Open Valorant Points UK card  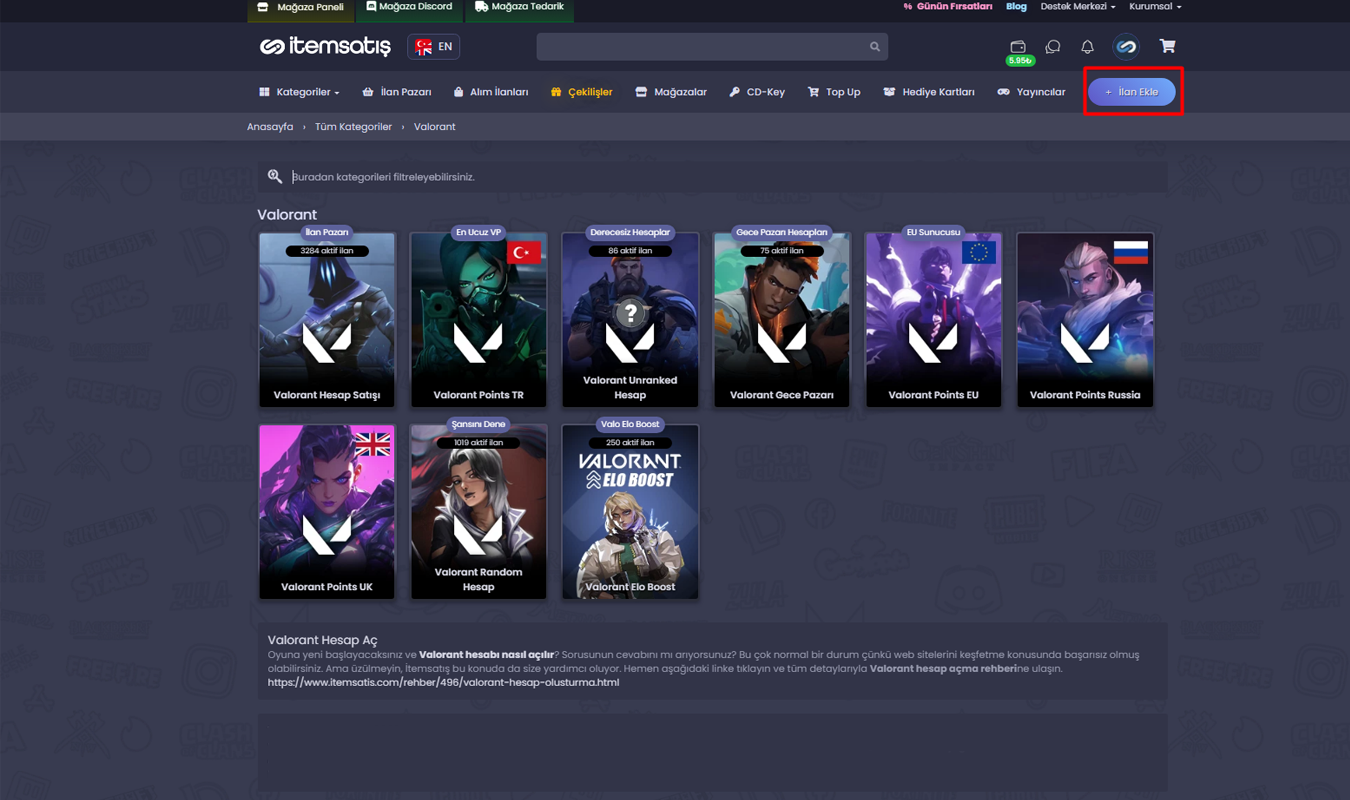tap(327, 512)
